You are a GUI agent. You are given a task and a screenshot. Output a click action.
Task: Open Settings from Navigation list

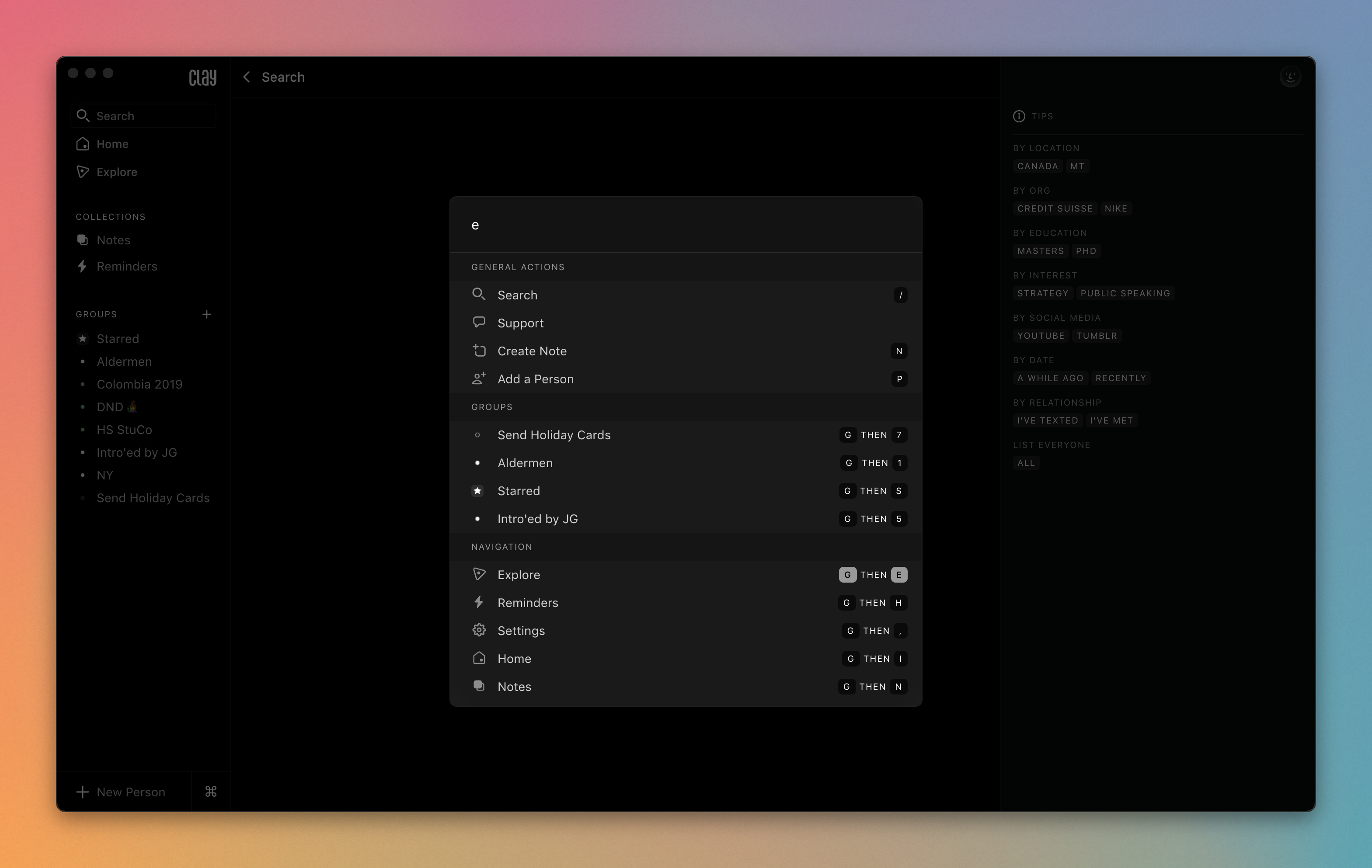coord(521,631)
